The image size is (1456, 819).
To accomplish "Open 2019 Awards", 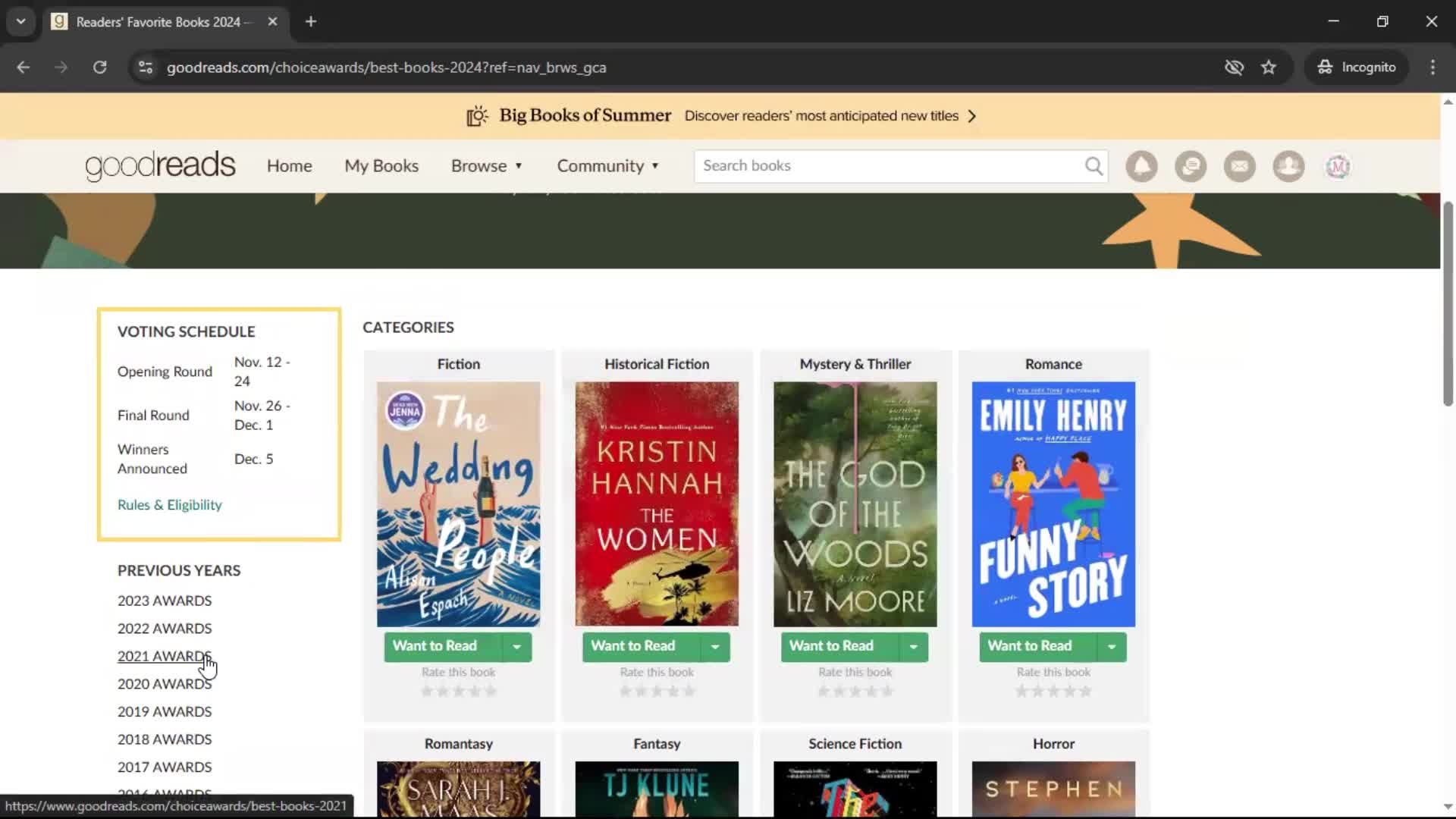I will [x=165, y=712].
